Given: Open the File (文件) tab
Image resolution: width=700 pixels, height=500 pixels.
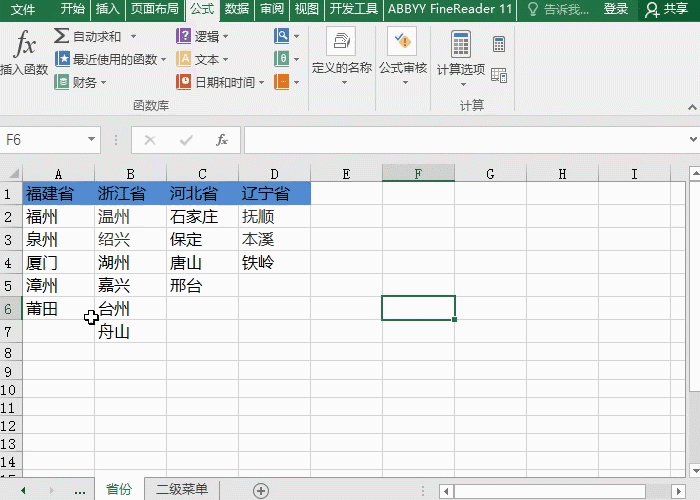Looking at the screenshot, I should [22, 9].
